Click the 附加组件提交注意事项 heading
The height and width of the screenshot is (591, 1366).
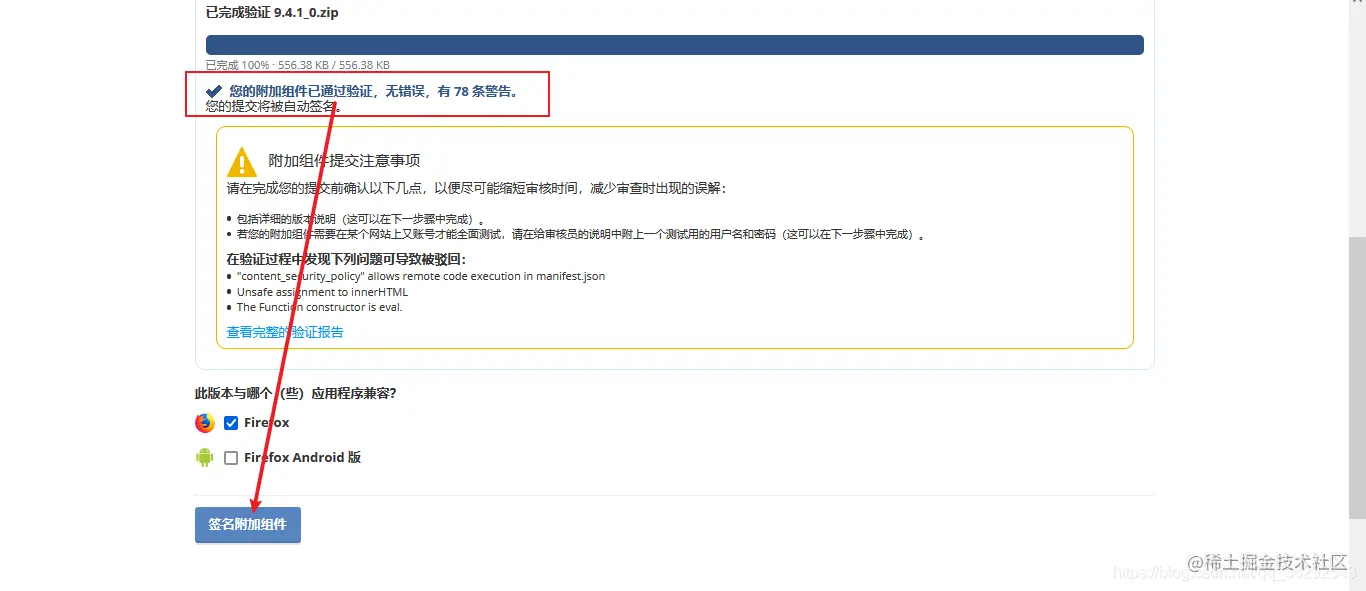(x=344, y=161)
